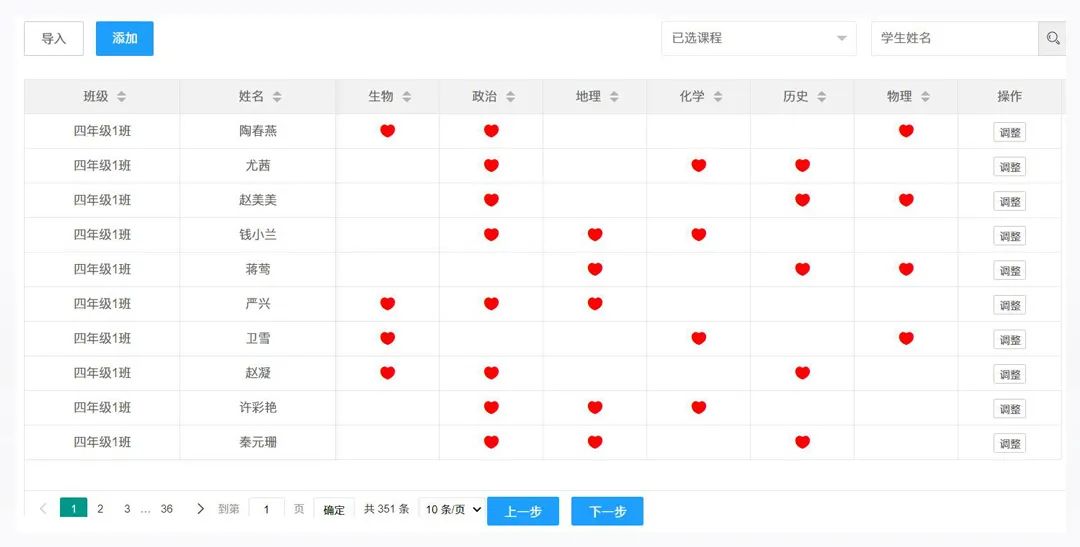The image size is (1080, 547).
Task: Click the 共 351 条 total count
Action: click(x=386, y=509)
